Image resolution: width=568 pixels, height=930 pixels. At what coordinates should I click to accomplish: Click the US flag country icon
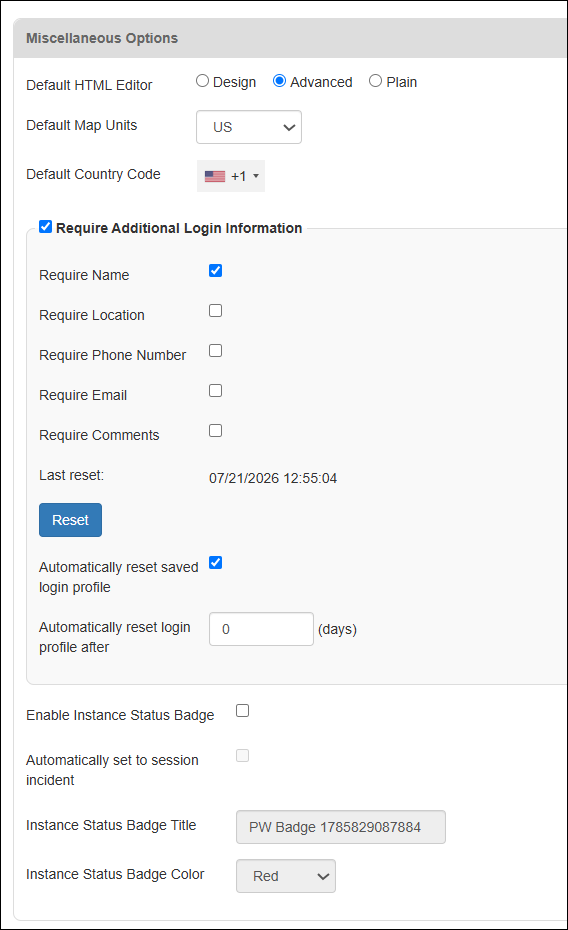pyautogui.click(x=215, y=176)
